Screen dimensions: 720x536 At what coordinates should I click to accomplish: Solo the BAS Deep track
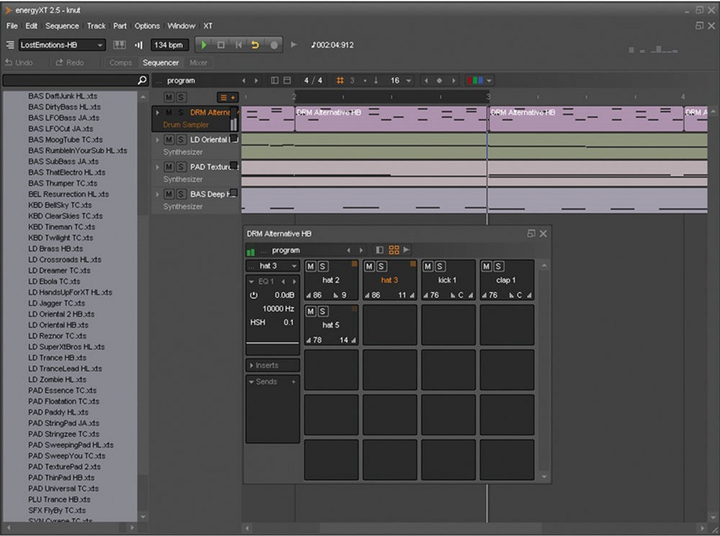(181, 194)
